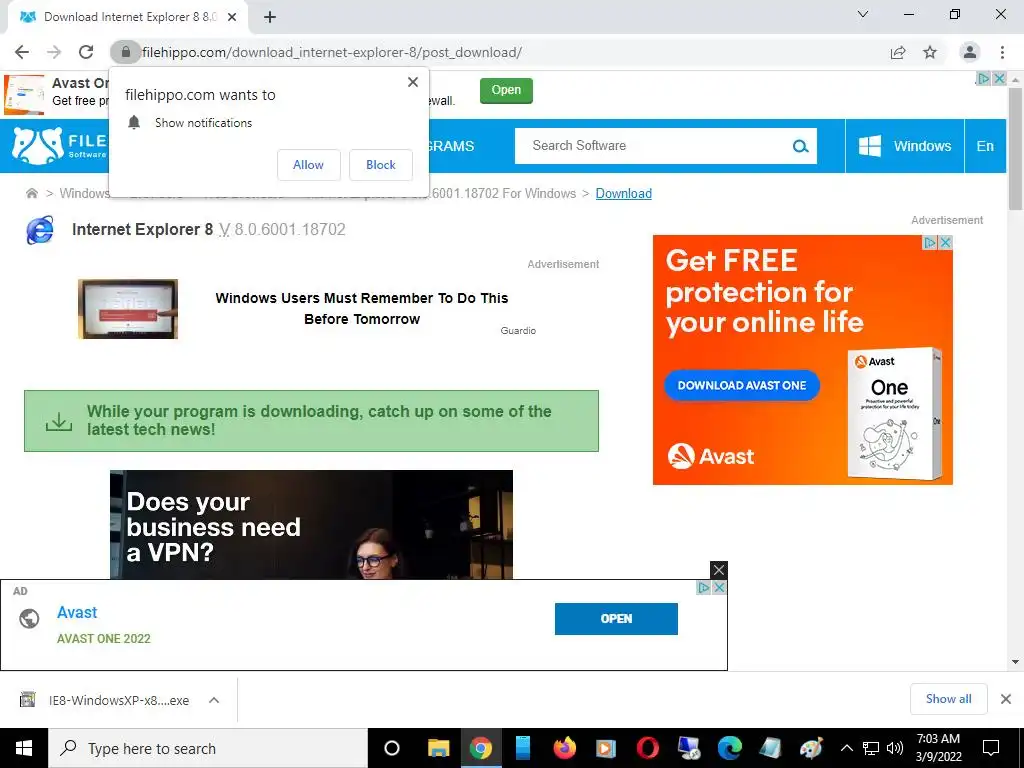
Task: Click the Internet Explorer logo icon
Action: [40, 230]
